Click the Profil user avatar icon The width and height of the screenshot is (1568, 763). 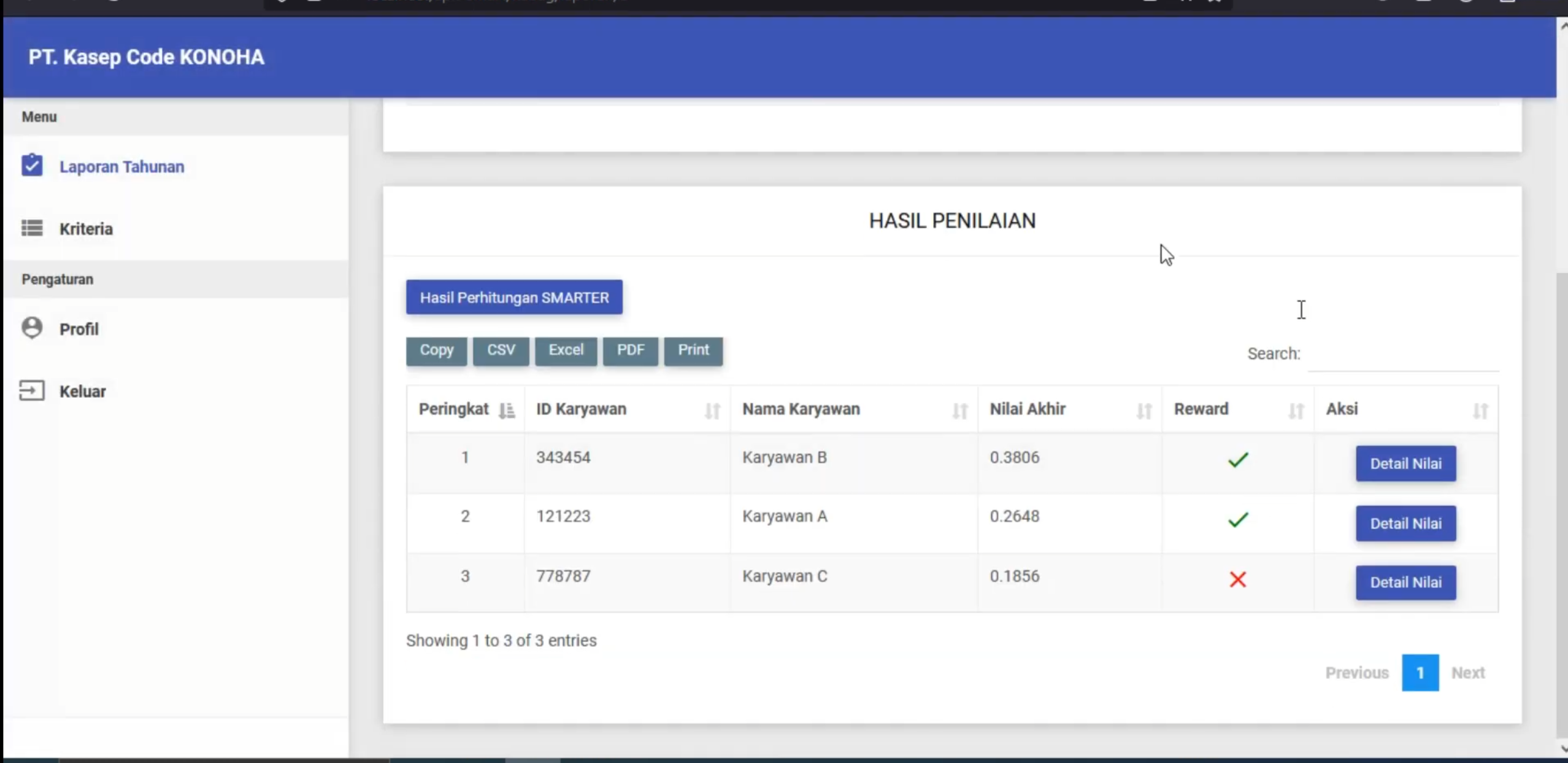coord(32,328)
